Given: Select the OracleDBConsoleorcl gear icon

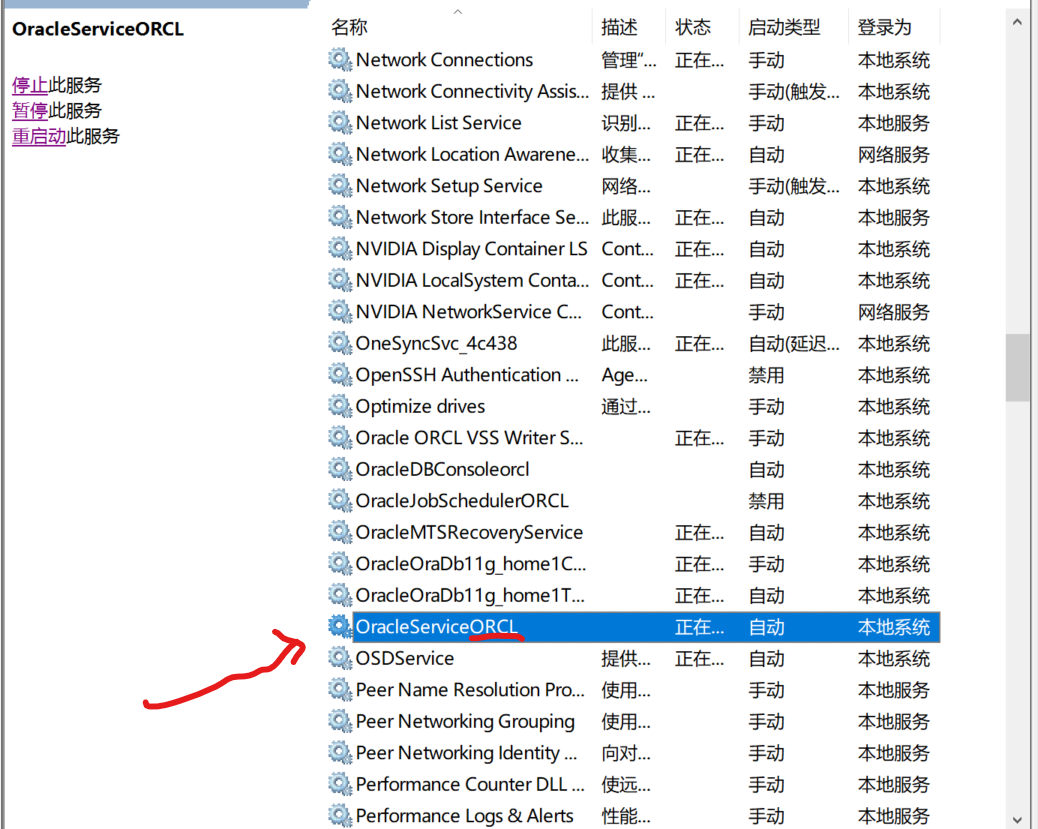Looking at the screenshot, I should click(x=340, y=469).
